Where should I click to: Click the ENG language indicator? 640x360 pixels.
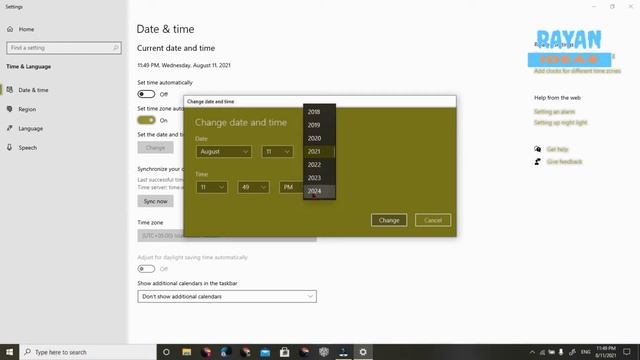pyautogui.click(x=586, y=352)
